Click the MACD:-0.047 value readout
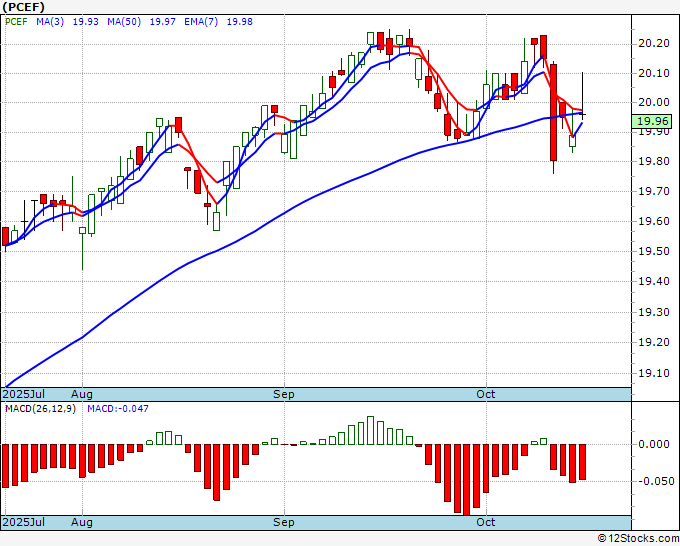This screenshot has height=546, width=680. [x=118, y=409]
